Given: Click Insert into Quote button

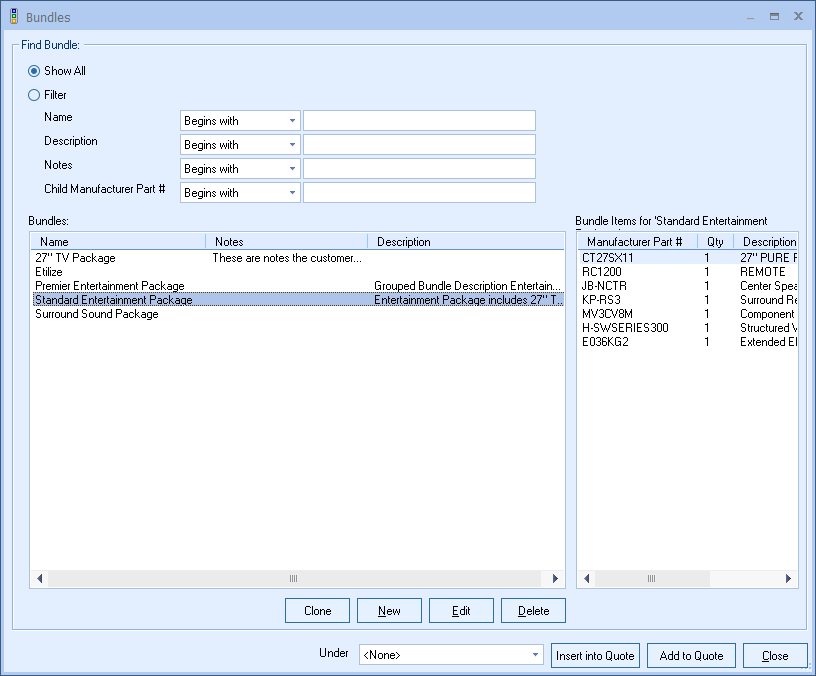Looking at the screenshot, I should tap(595, 656).
